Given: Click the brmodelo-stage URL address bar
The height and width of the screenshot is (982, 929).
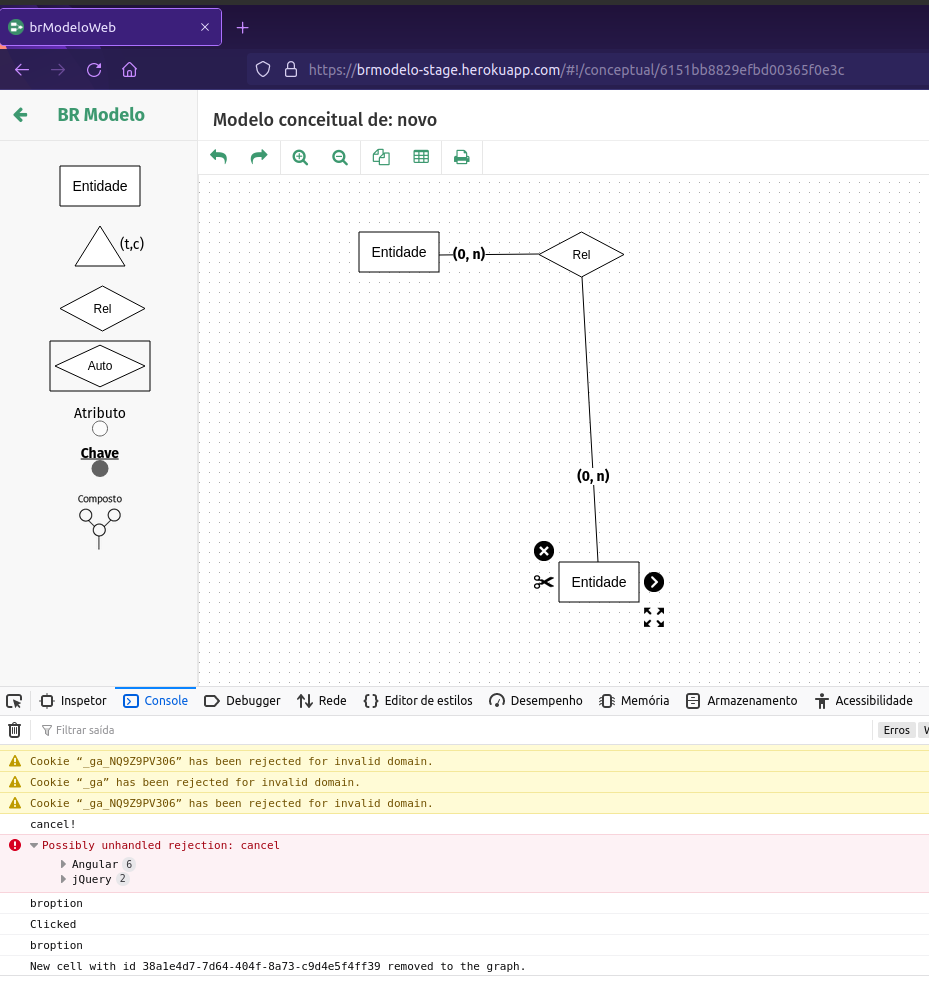Looking at the screenshot, I should point(576,70).
